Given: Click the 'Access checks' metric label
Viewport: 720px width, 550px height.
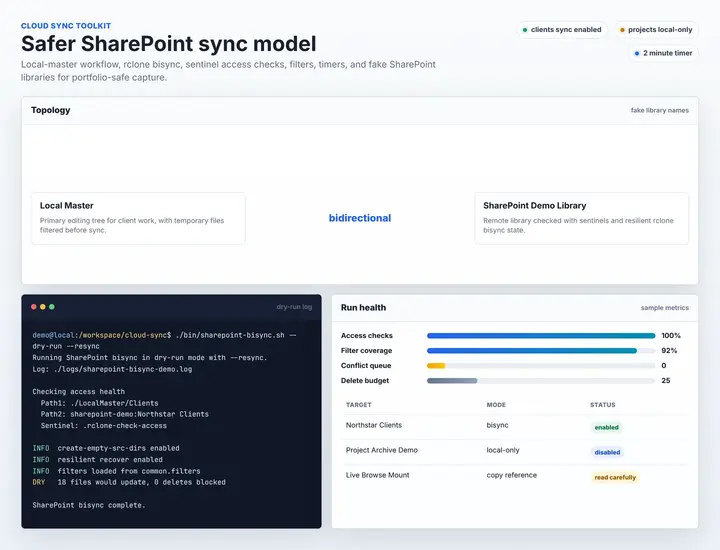Looking at the screenshot, I should point(366,336).
